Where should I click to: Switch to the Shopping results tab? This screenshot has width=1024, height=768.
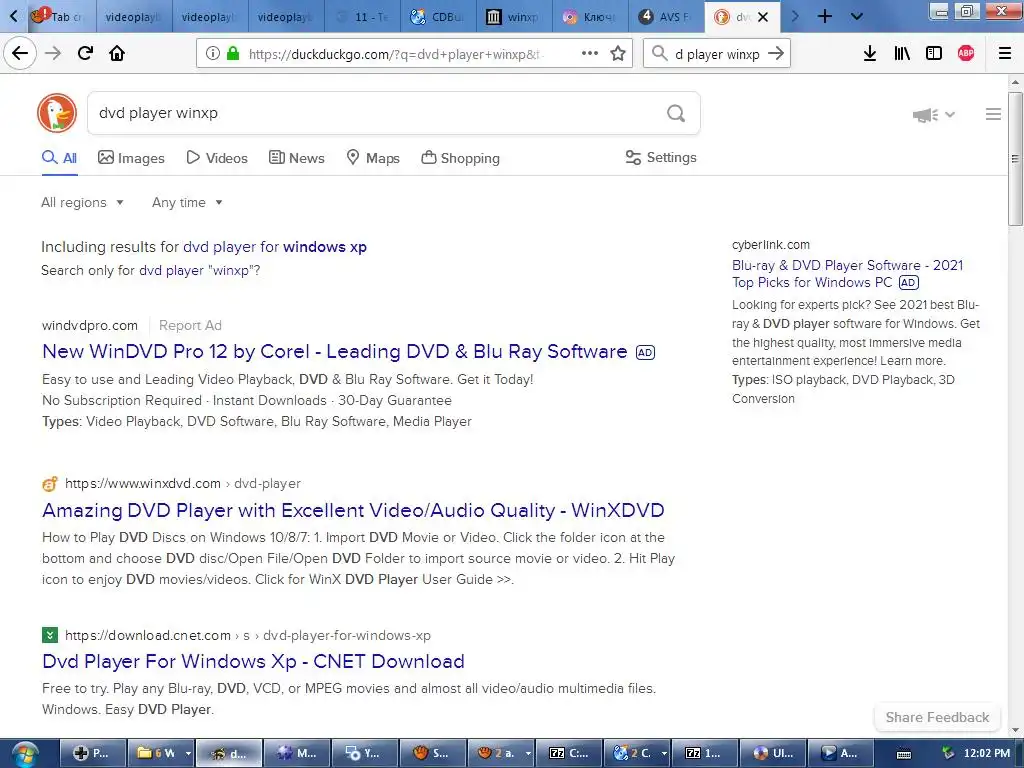pos(460,158)
